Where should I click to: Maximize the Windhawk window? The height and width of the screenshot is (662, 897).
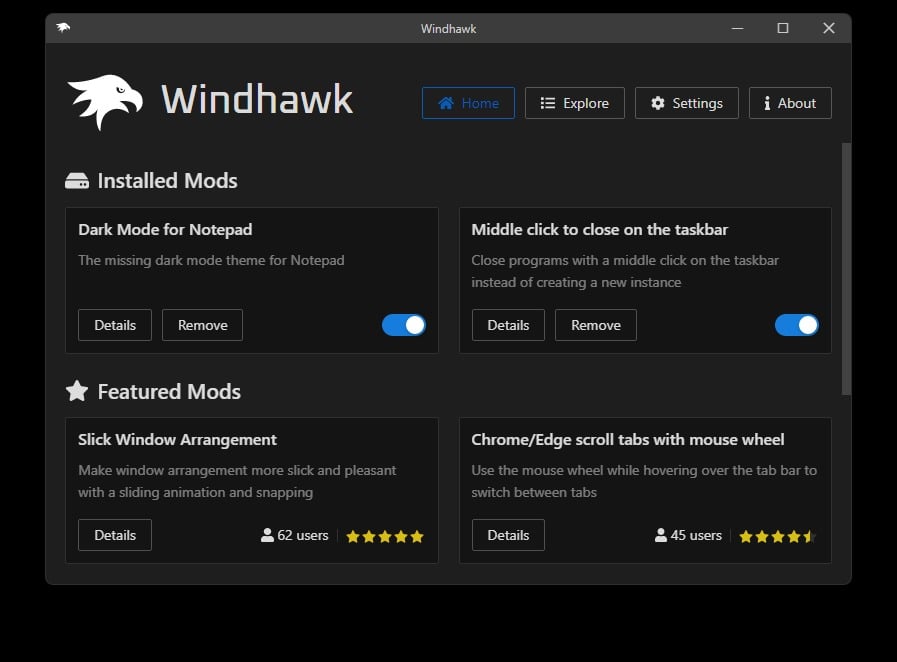point(783,28)
